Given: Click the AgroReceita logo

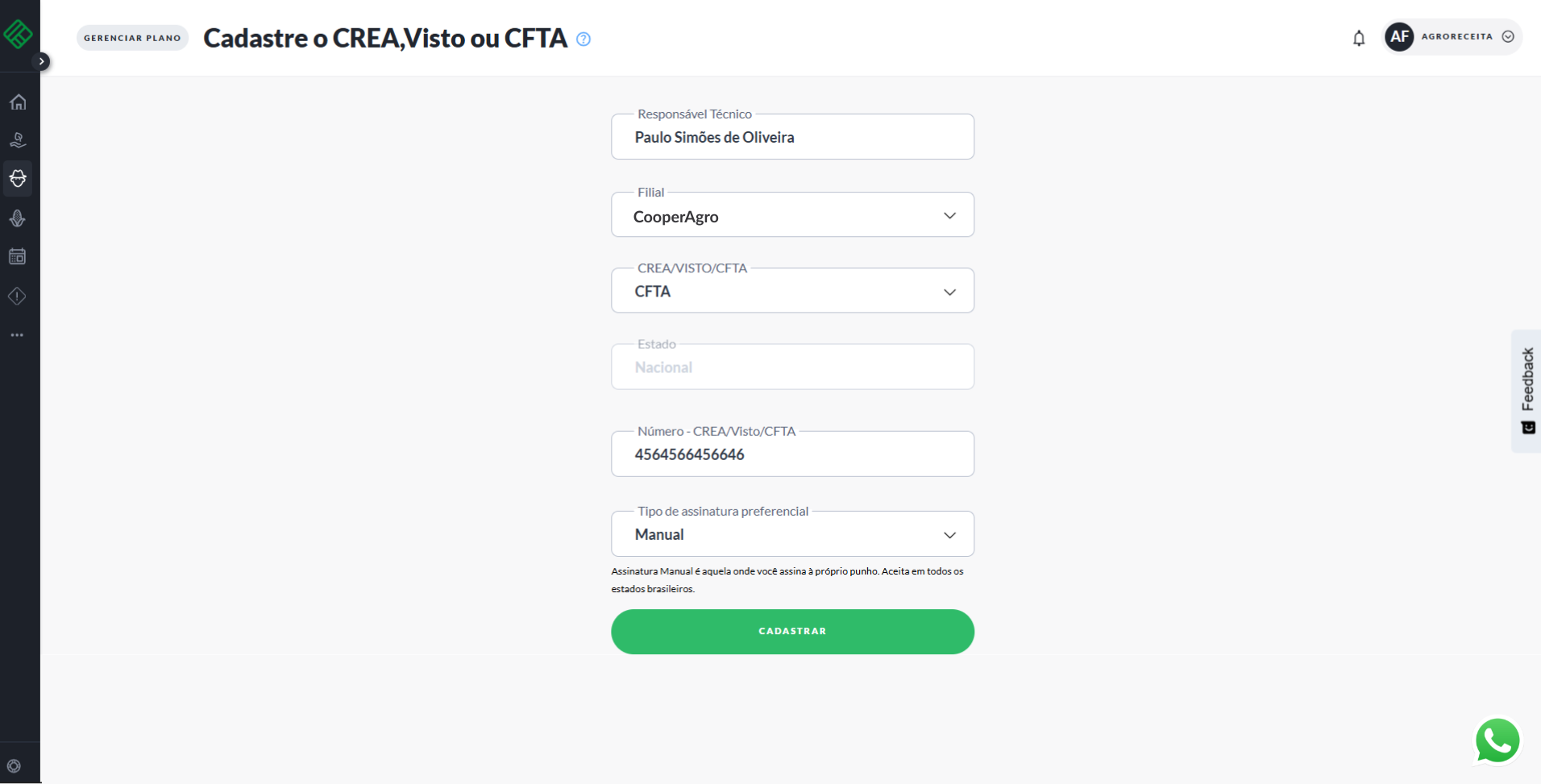Looking at the screenshot, I should (18, 34).
